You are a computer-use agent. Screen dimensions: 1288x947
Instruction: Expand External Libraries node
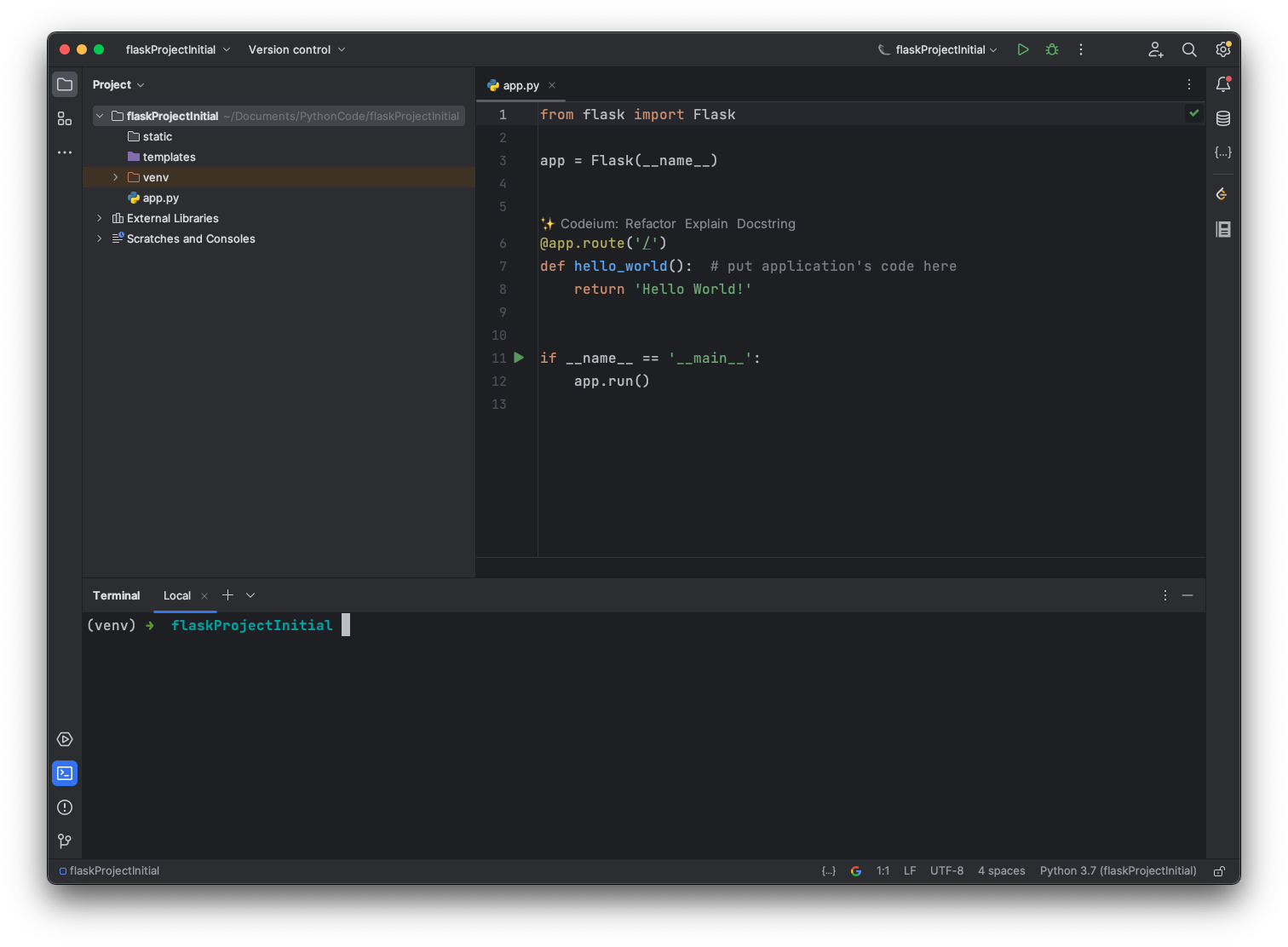(x=100, y=218)
